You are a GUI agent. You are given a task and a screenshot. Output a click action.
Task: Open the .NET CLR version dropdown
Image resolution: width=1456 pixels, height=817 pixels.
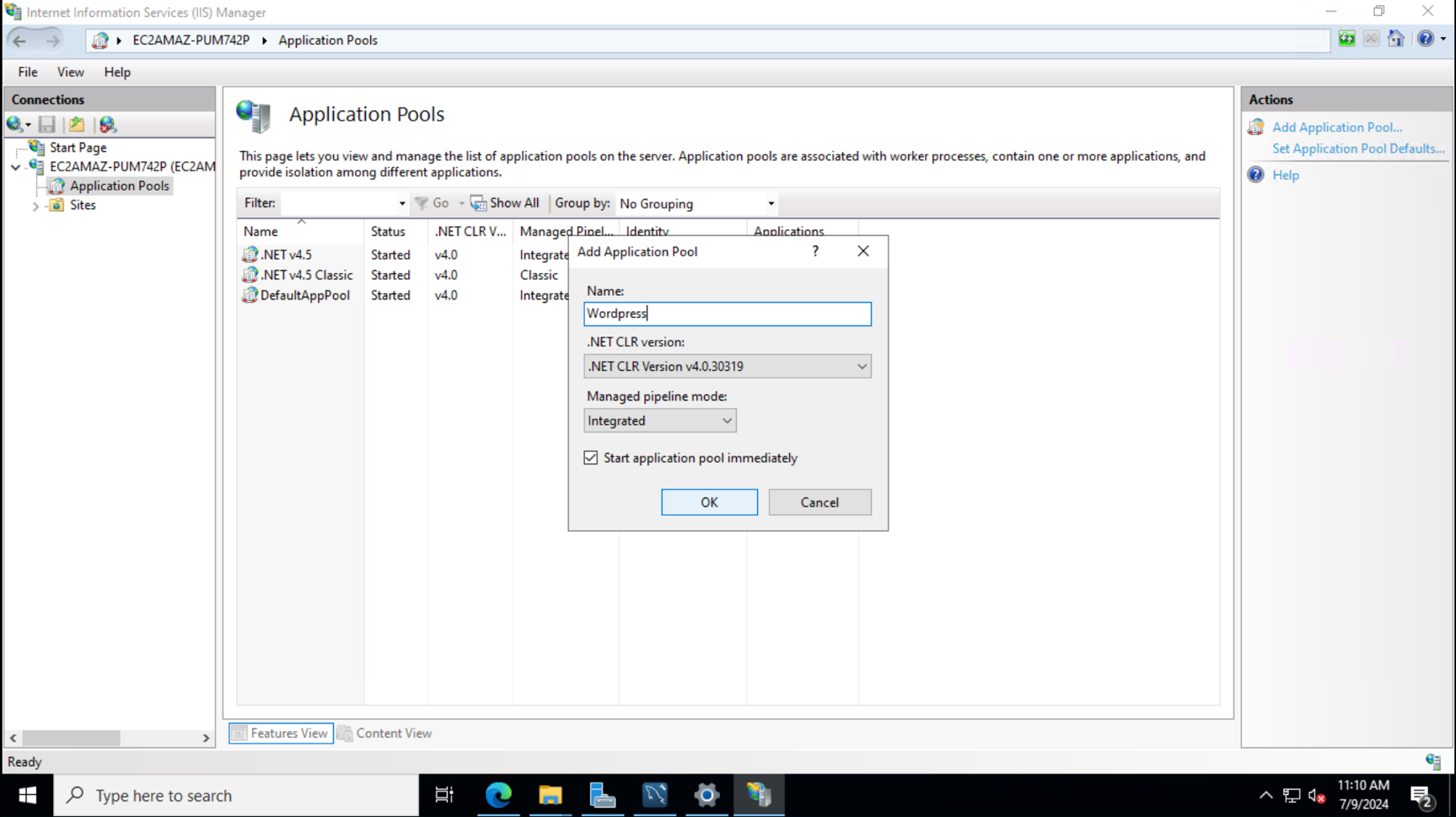[861, 366]
